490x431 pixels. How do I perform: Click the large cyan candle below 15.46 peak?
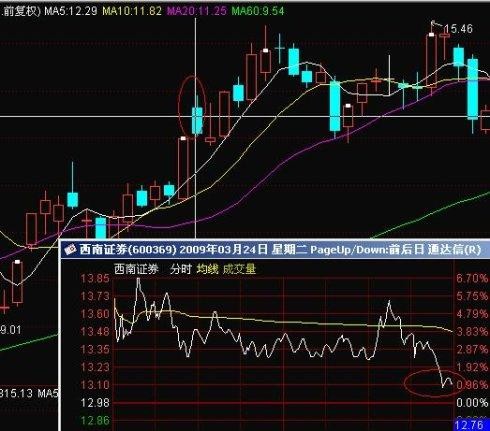point(473,89)
